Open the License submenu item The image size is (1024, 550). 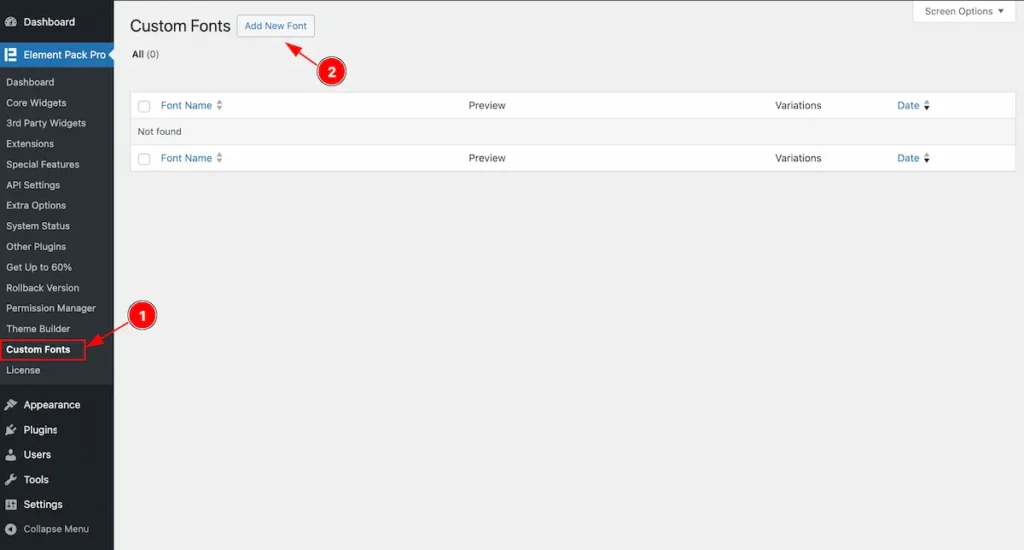[x=23, y=370]
